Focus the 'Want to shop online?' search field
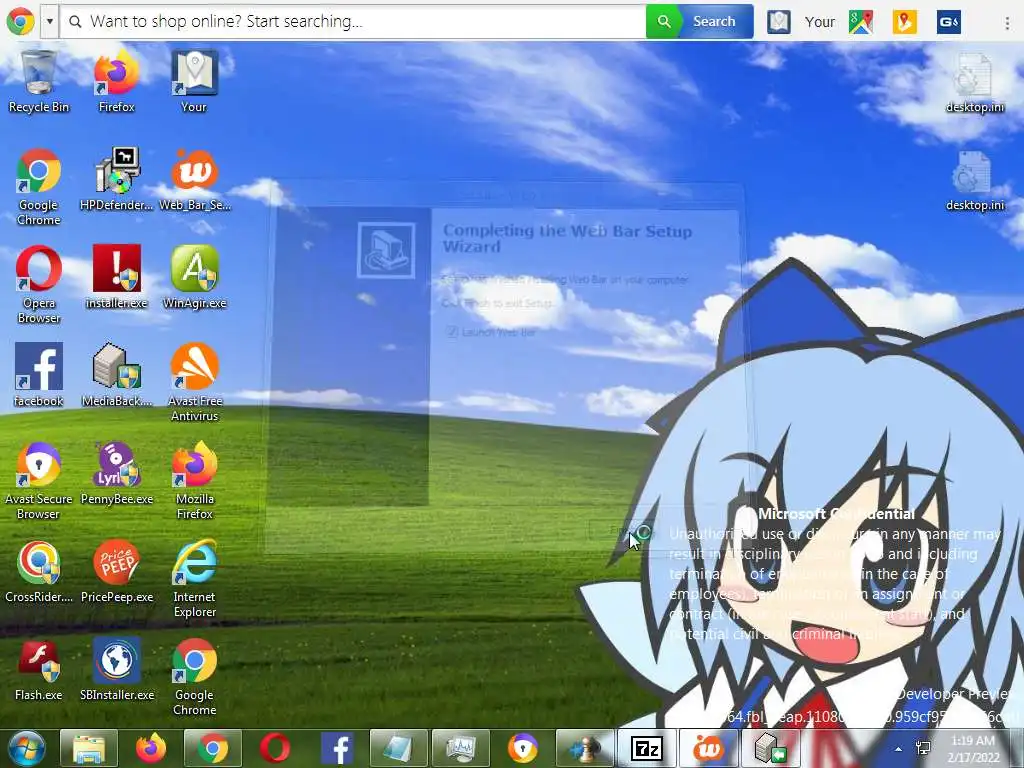This screenshot has height=768, width=1024. (x=353, y=21)
